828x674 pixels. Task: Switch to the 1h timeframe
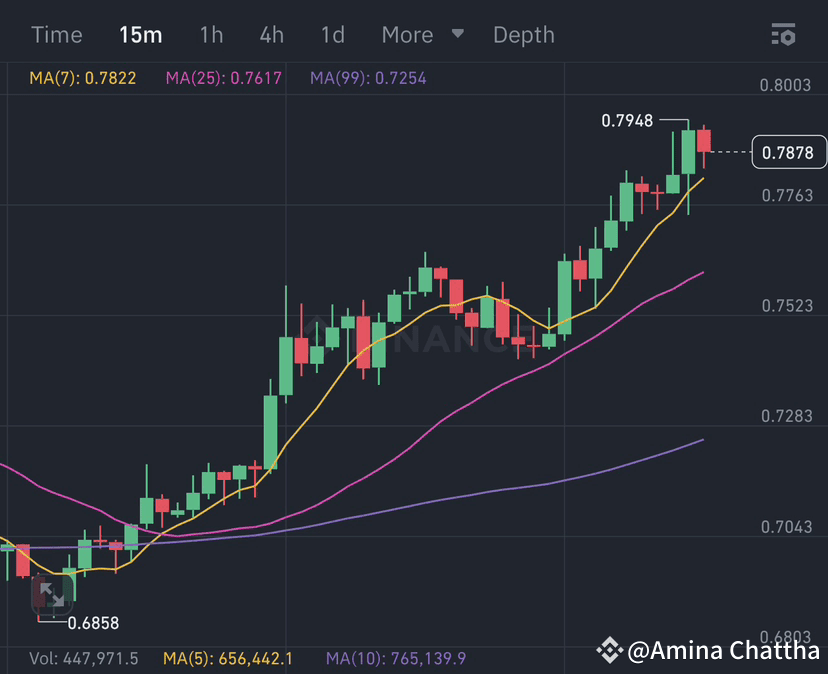coord(211,34)
